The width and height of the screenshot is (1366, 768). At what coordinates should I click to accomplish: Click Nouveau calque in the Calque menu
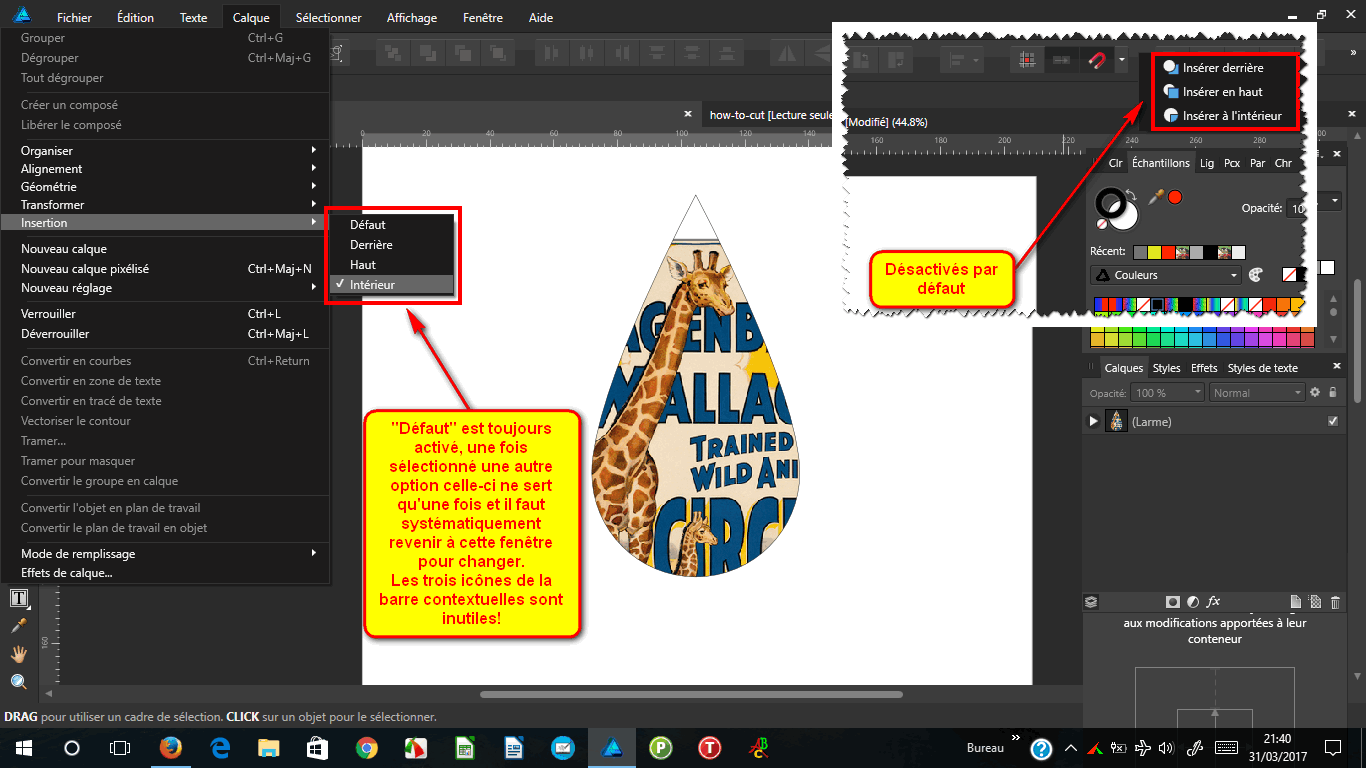tap(165, 249)
